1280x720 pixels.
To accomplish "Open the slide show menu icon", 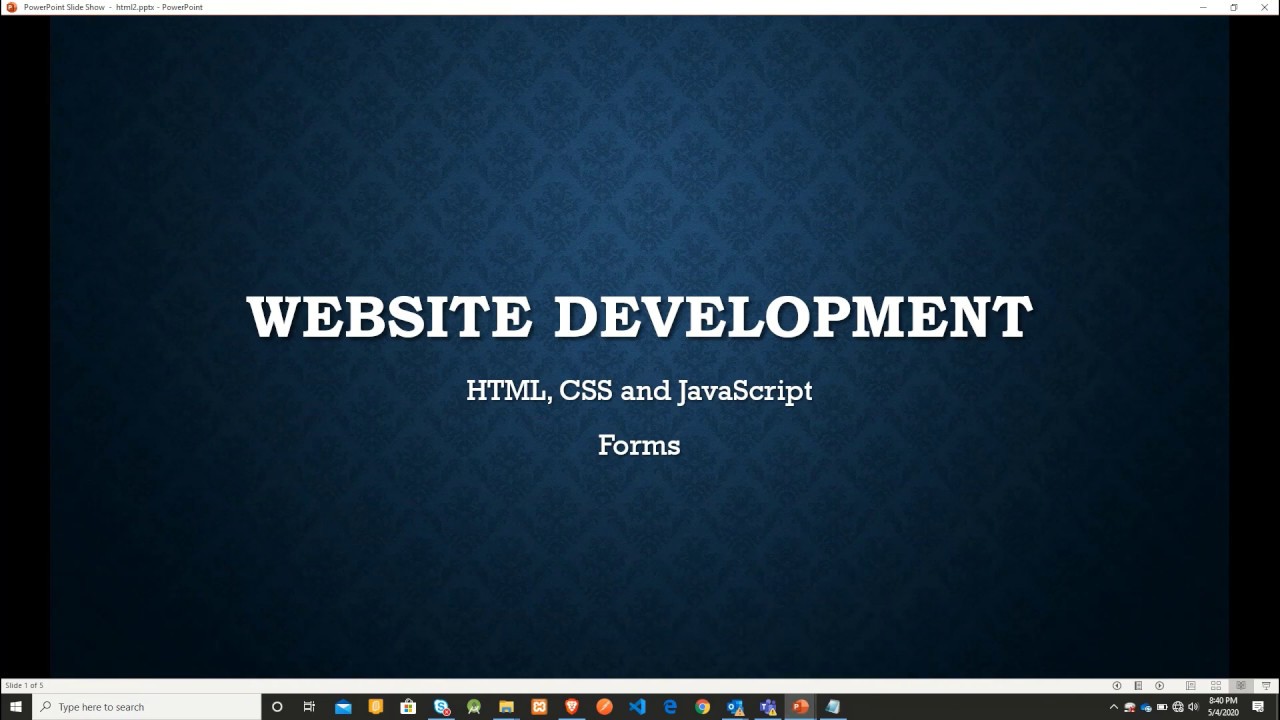I will pos(1138,685).
